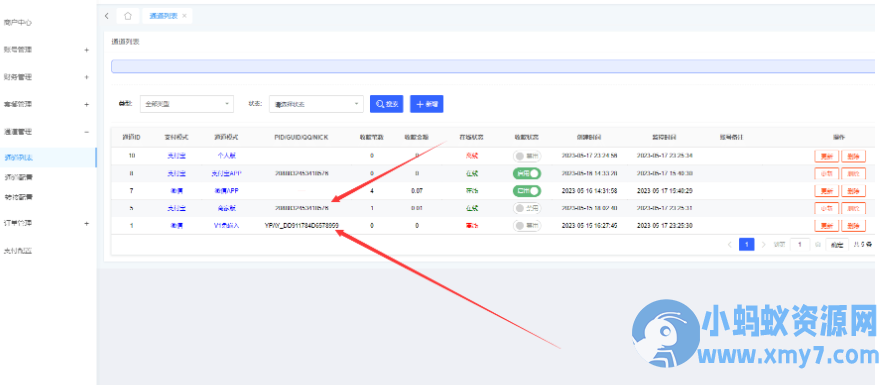This screenshot has height=385, width=885.
Task: Click the back arrow left of tabs
Action: [x=107, y=16]
